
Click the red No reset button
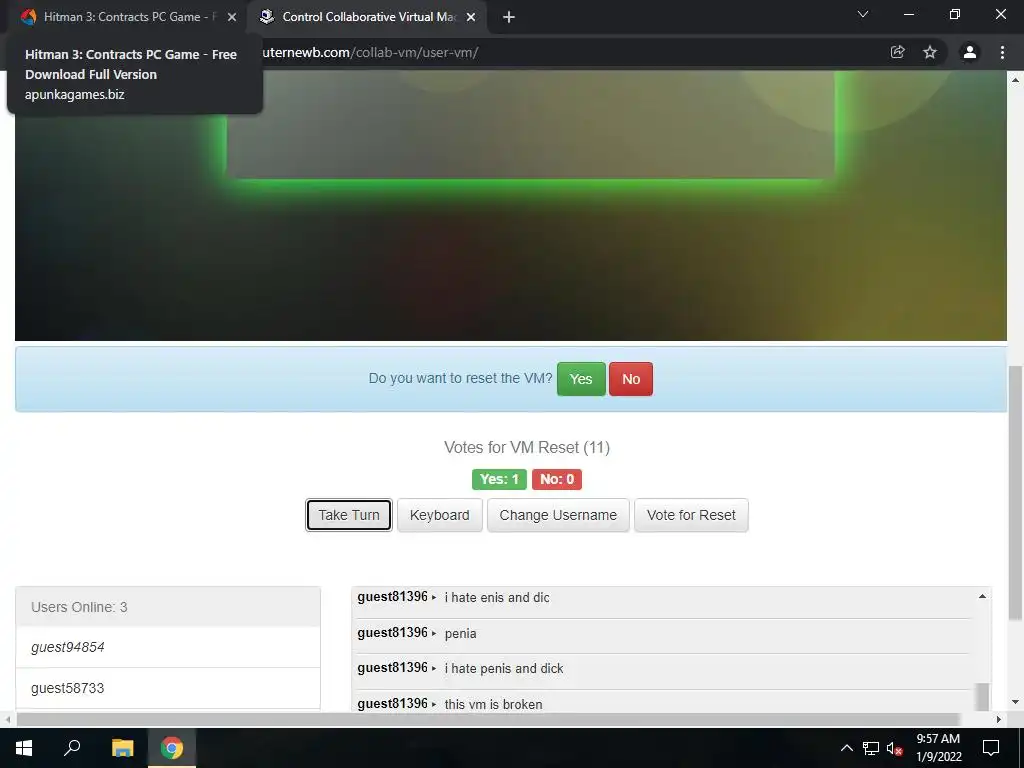(631, 379)
